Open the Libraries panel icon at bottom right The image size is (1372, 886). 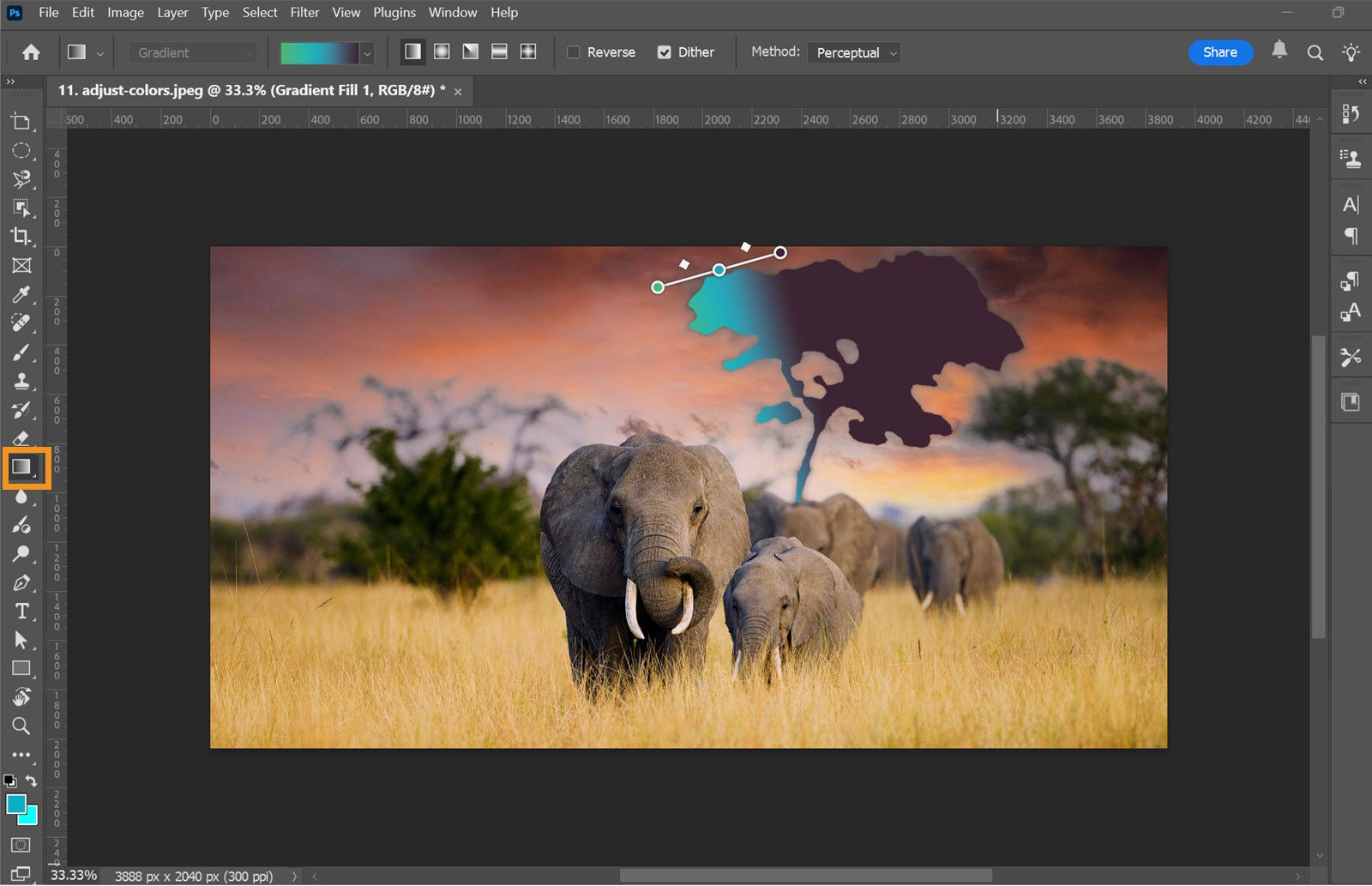click(1351, 401)
